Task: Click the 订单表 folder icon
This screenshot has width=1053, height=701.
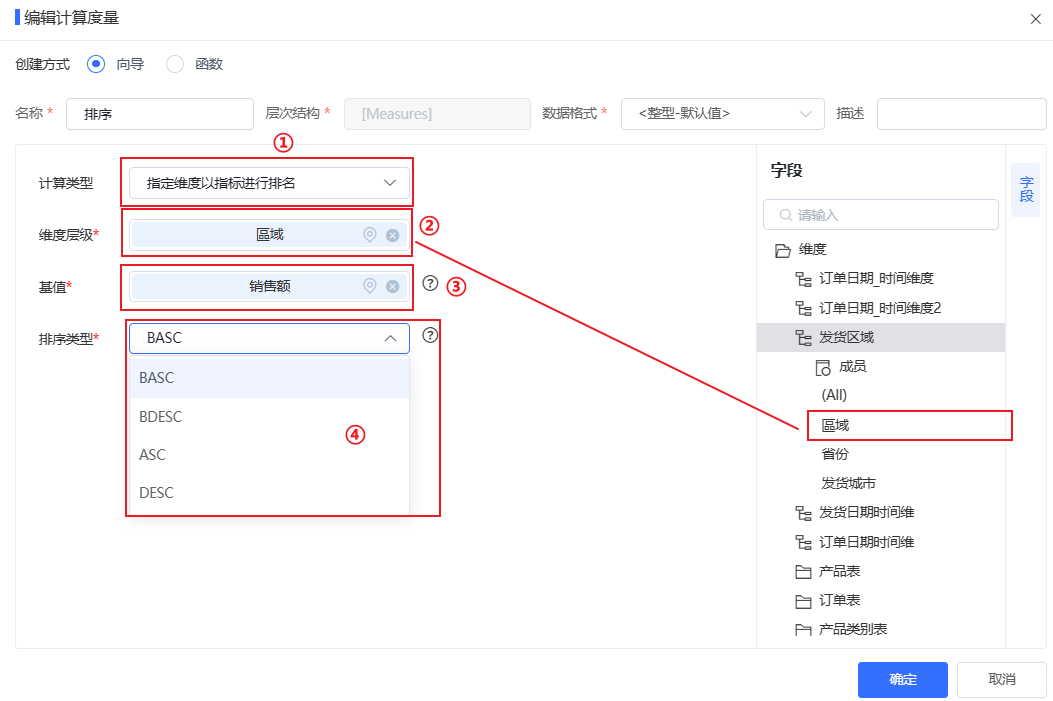Action: pos(803,601)
